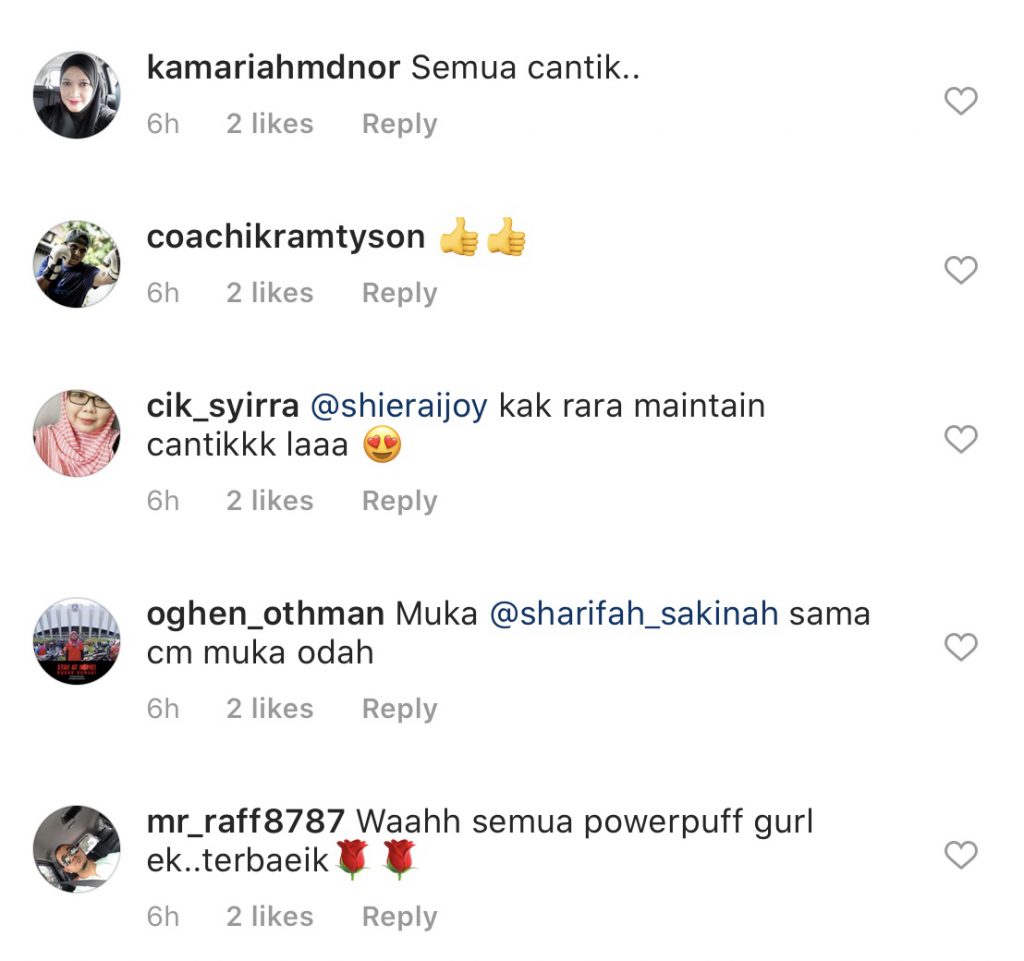Viewport: 1024px width, 961px height.
Task: Reply to oghen_othman's comment
Action: click(400, 709)
